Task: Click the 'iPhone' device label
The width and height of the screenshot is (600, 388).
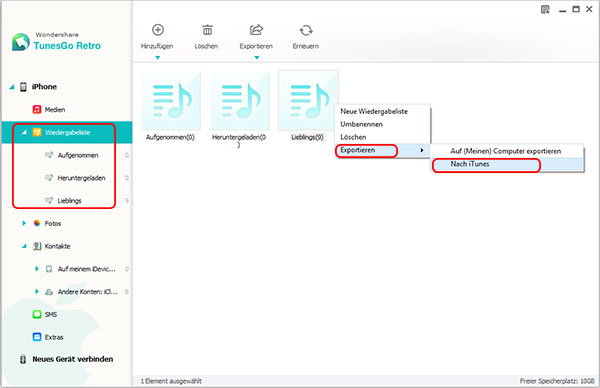Action: (x=44, y=87)
